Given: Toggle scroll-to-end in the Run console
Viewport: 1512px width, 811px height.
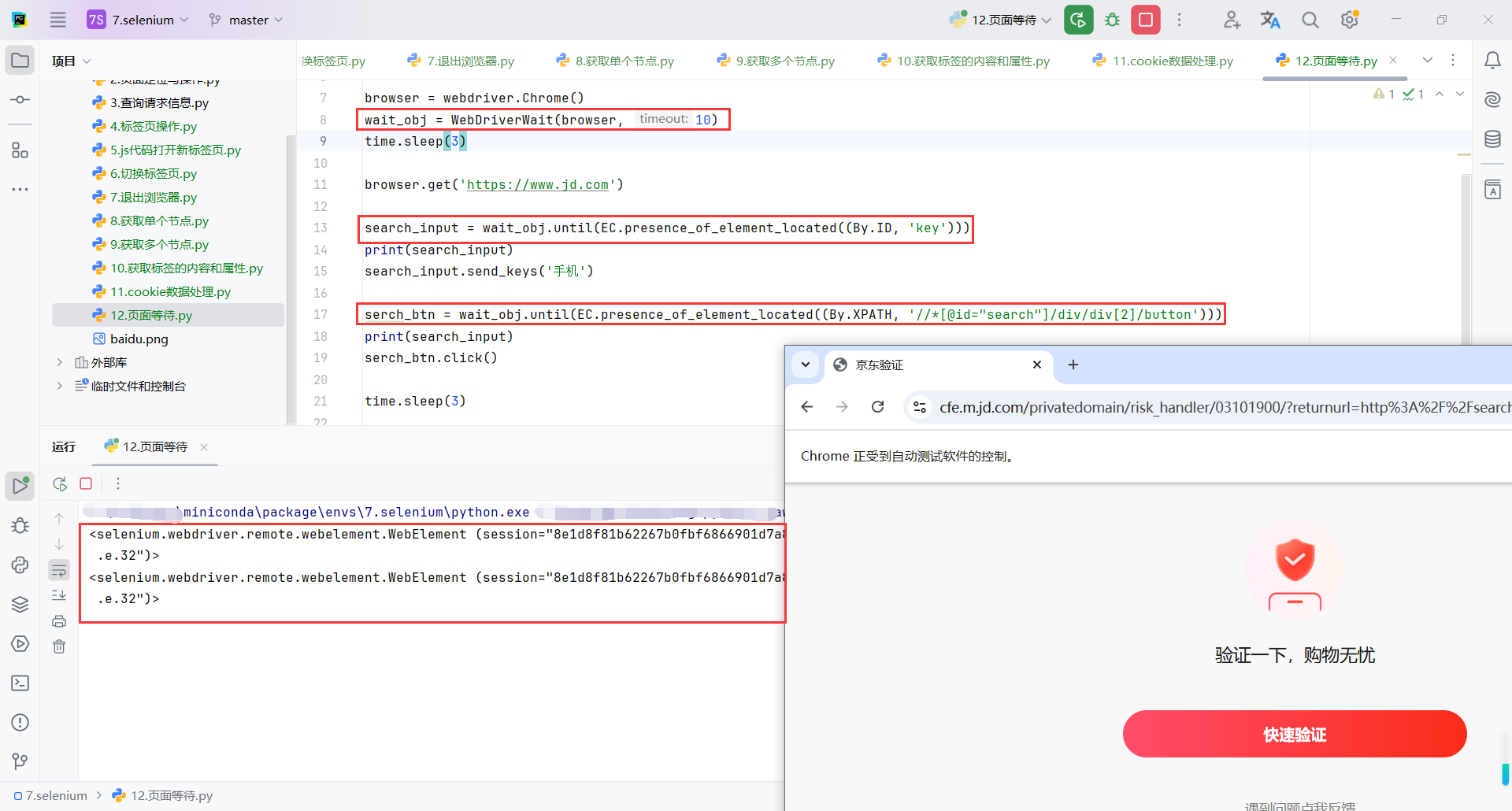Looking at the screenshot, I should click(59, 595).
